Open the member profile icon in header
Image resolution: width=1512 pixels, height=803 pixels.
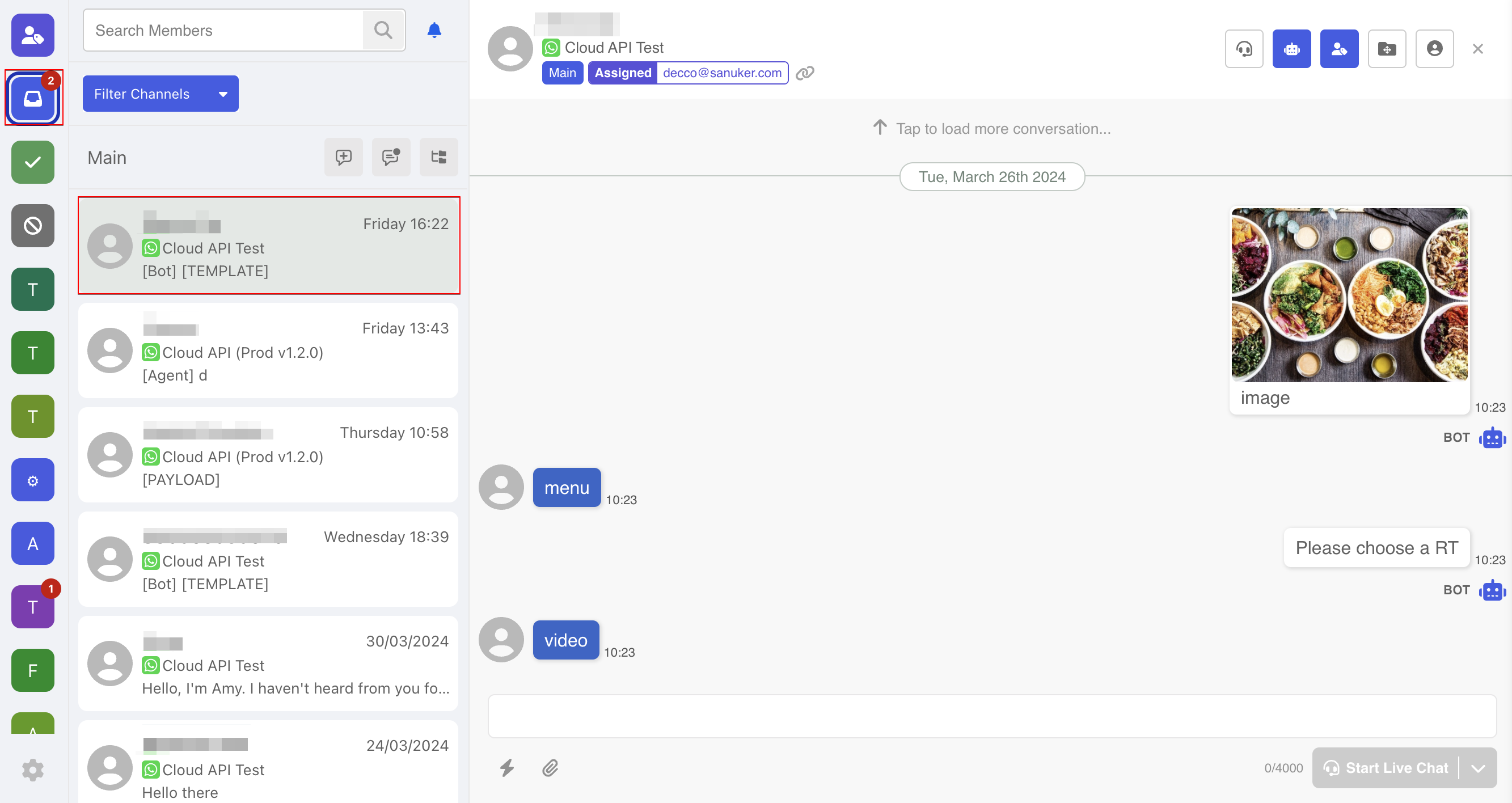[x=1434, y=49]
